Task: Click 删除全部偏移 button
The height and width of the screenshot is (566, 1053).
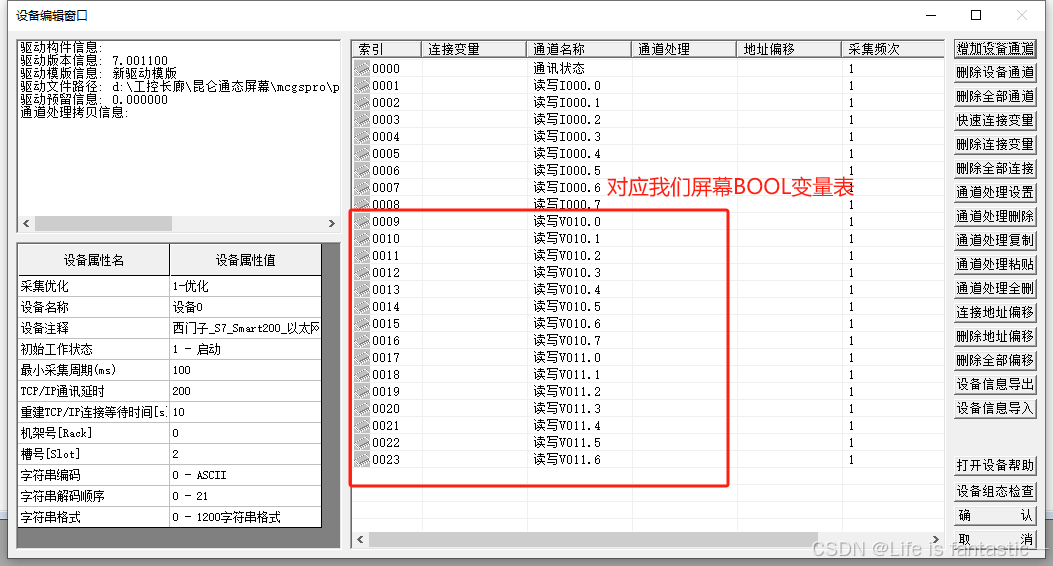Action: tap(995, 361)
